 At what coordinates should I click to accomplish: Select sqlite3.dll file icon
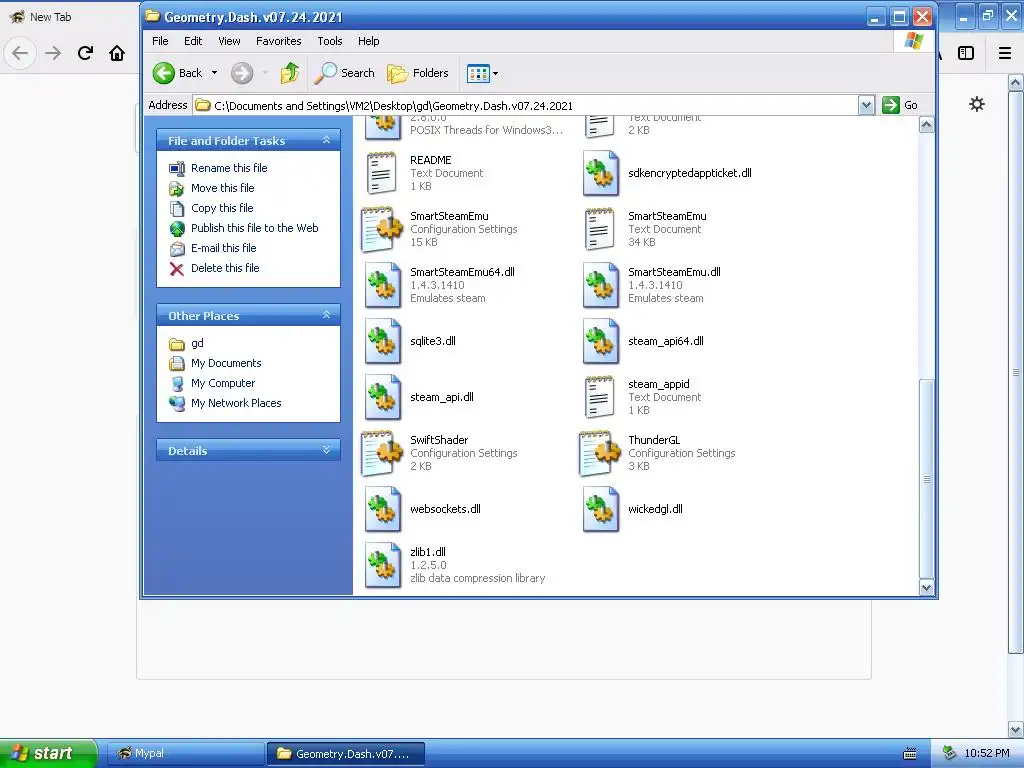coord(383,342)
